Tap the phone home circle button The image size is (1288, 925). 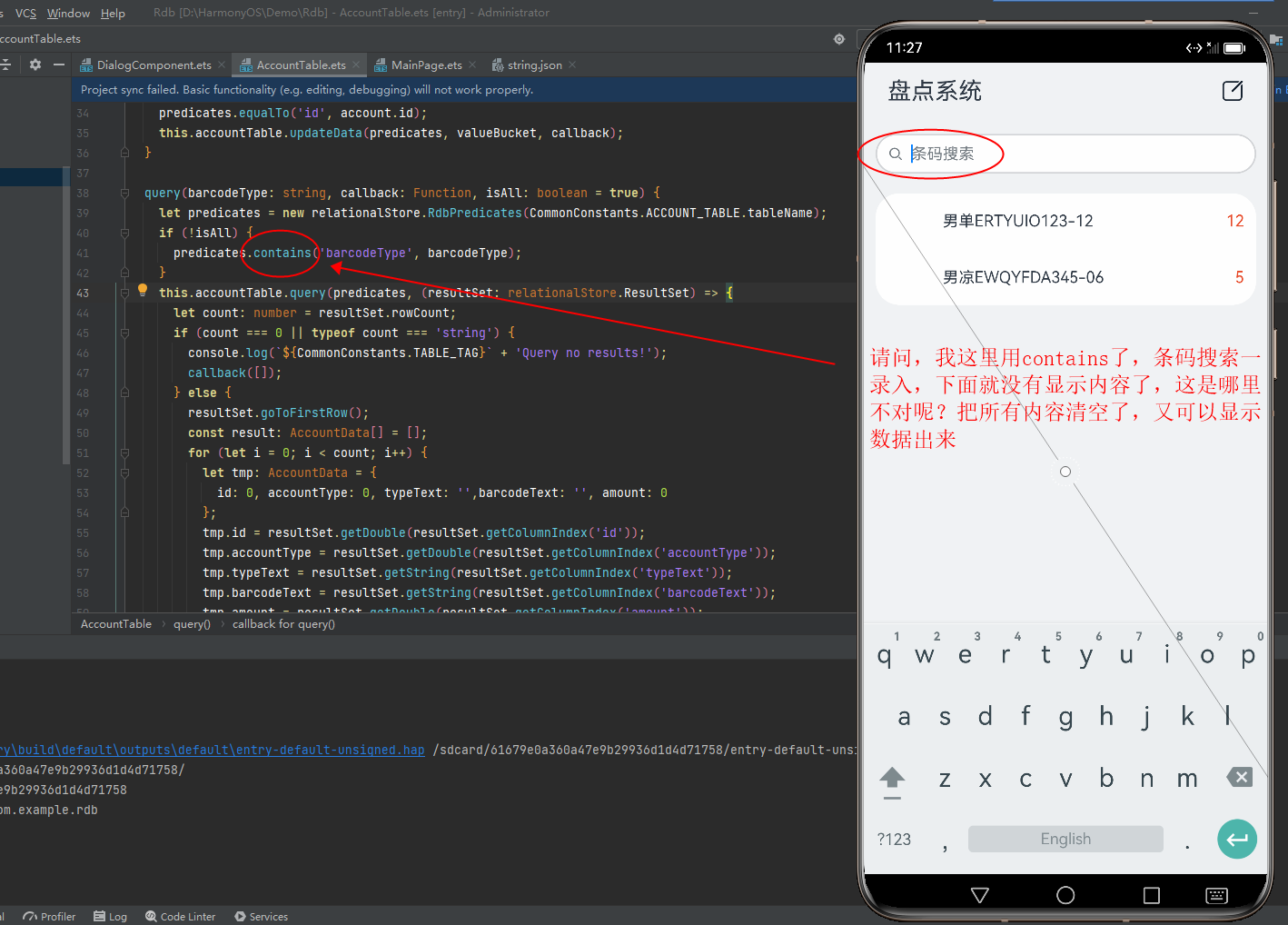[x=1065, y=895]
